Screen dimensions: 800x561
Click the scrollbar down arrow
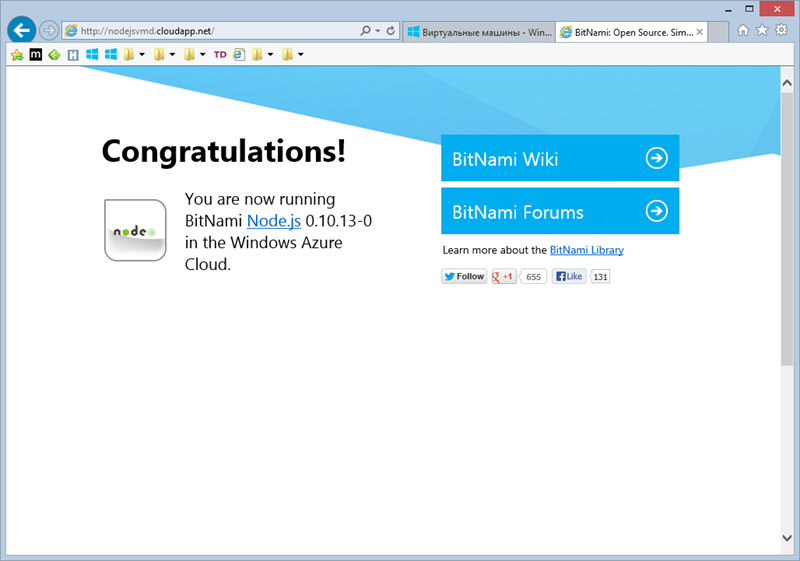[x=787, y=538]
